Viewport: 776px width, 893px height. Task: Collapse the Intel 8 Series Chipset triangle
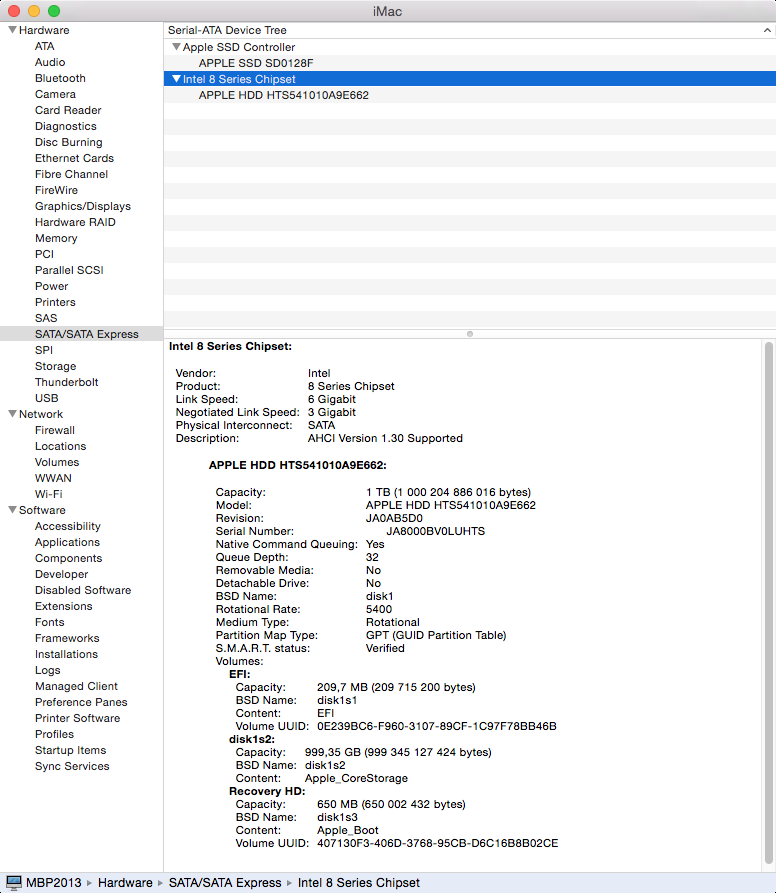(176, 79)
